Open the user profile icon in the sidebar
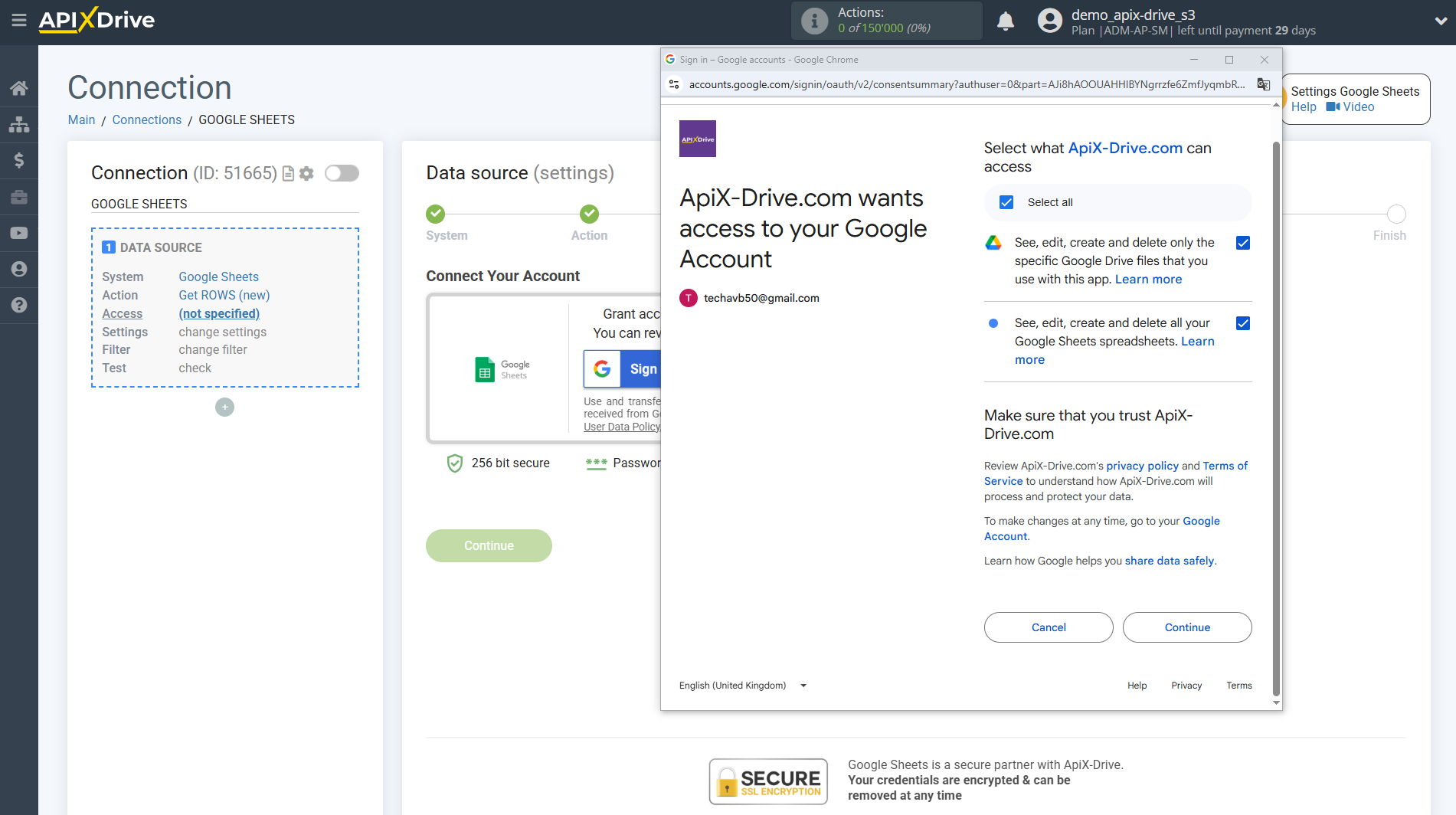Image resolution: width=1456 pixels, height=815 pixels. pyautogui.click(x=19, y=269)
